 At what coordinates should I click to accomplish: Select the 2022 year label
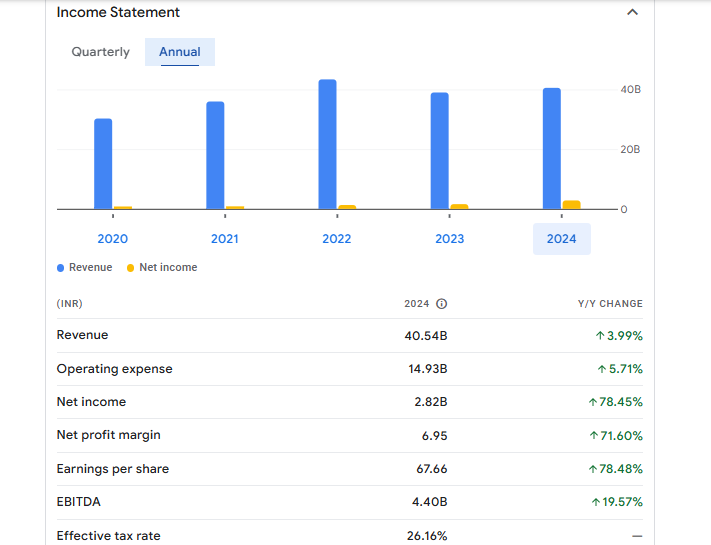[x=336, y=239]
